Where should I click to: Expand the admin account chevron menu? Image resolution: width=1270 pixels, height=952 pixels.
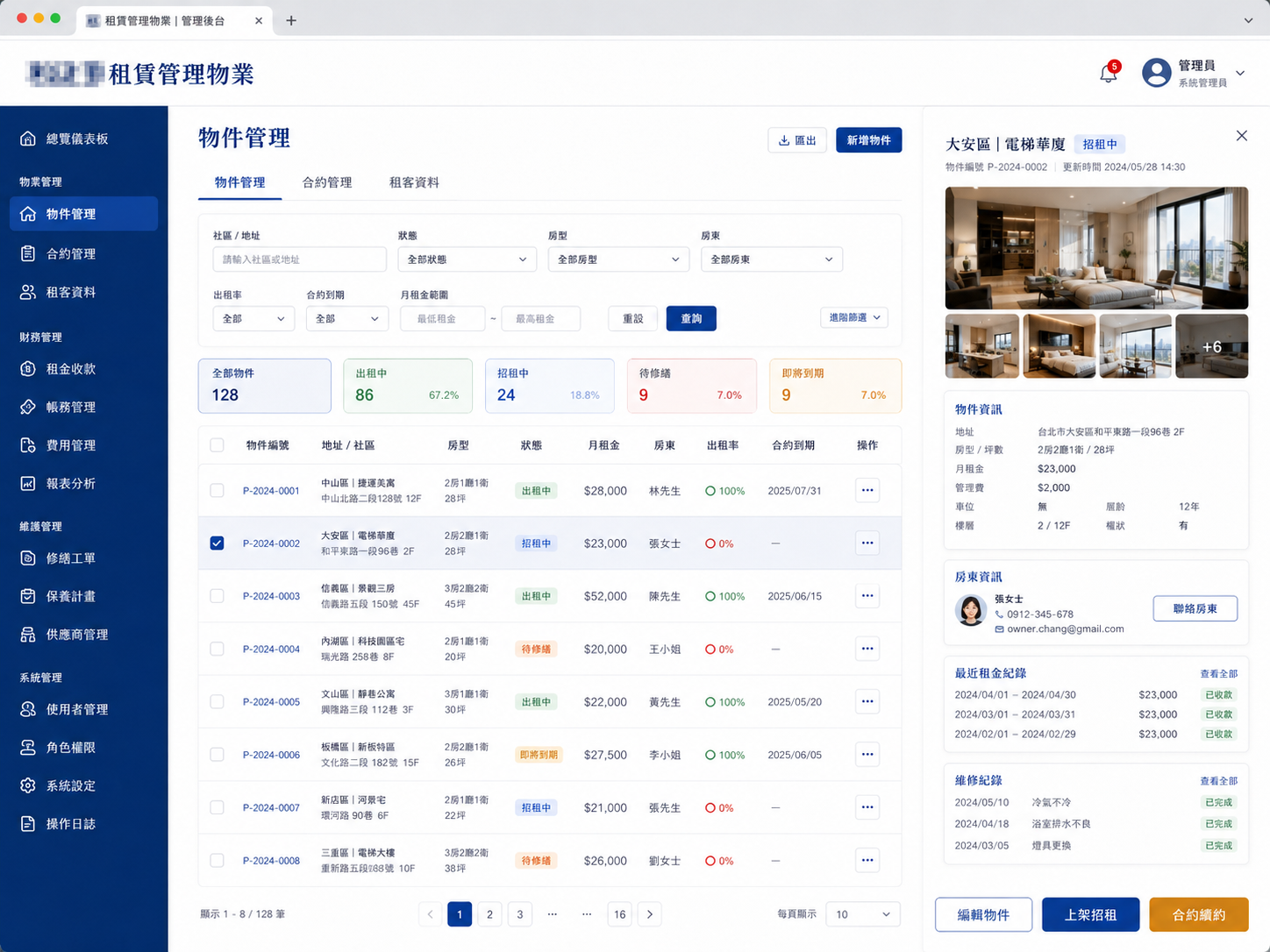coord(1240,74)
